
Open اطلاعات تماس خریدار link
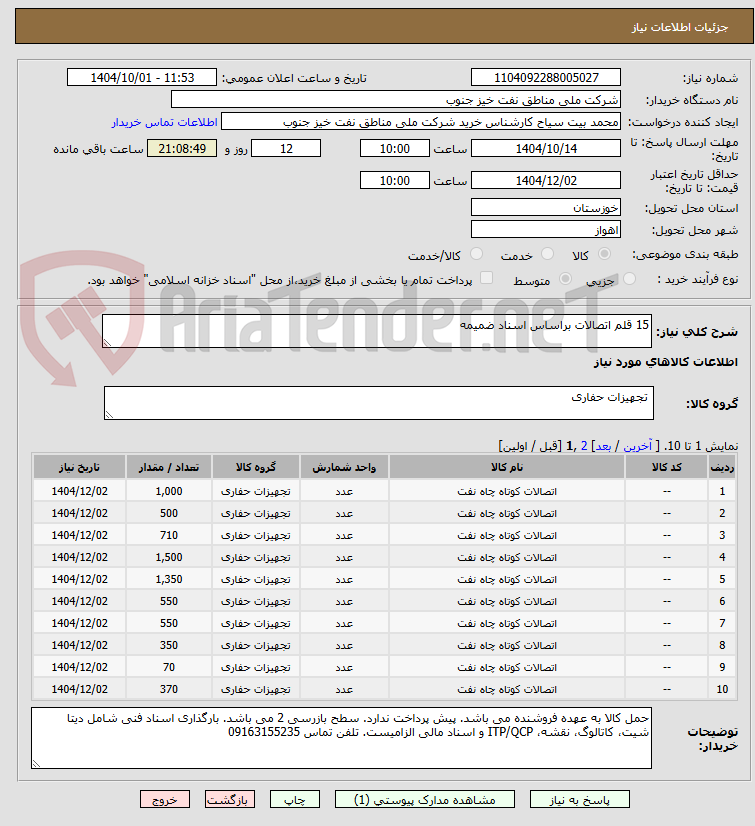pos(164,122)
